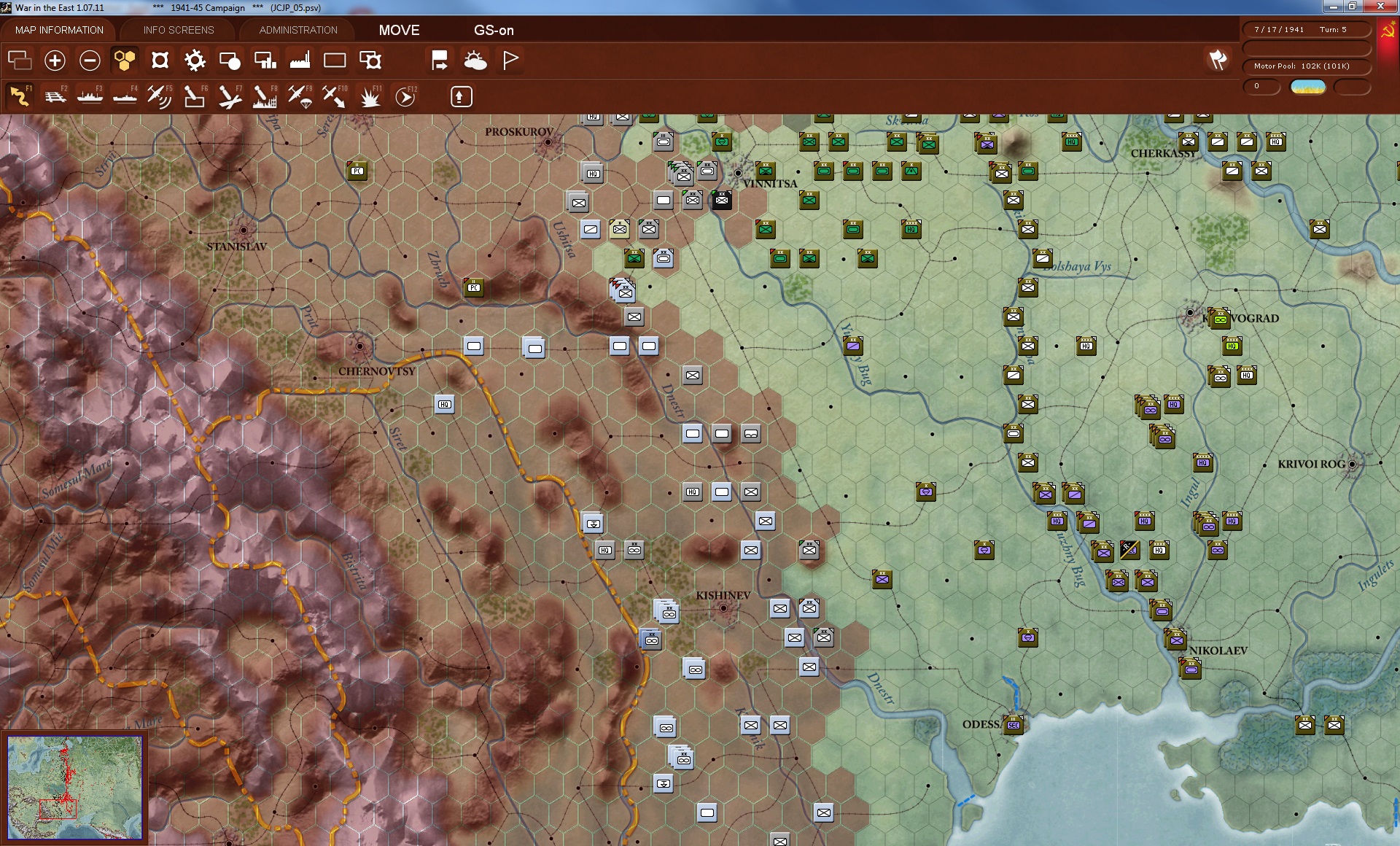This screenshot has width=1400, height=846.
Task: Click the Soviet hammer and sickle flag
Action: (1388, 32)
